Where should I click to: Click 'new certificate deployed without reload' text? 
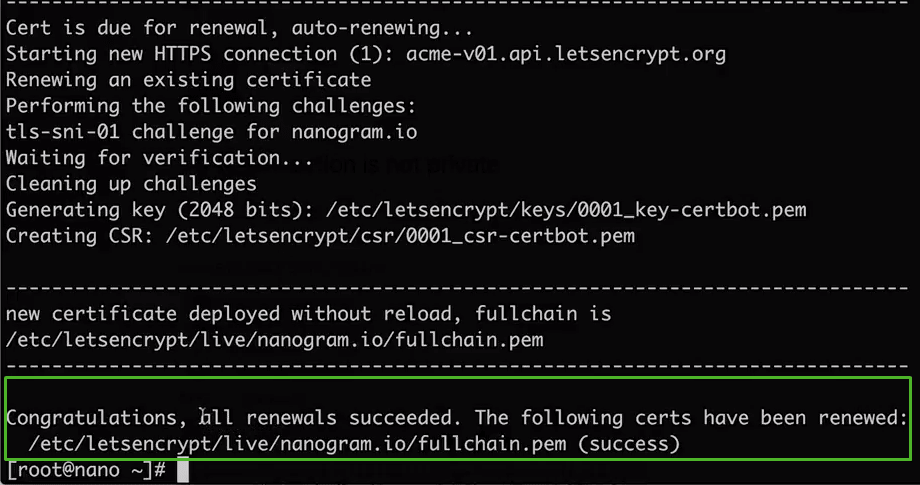click(234, 314)
